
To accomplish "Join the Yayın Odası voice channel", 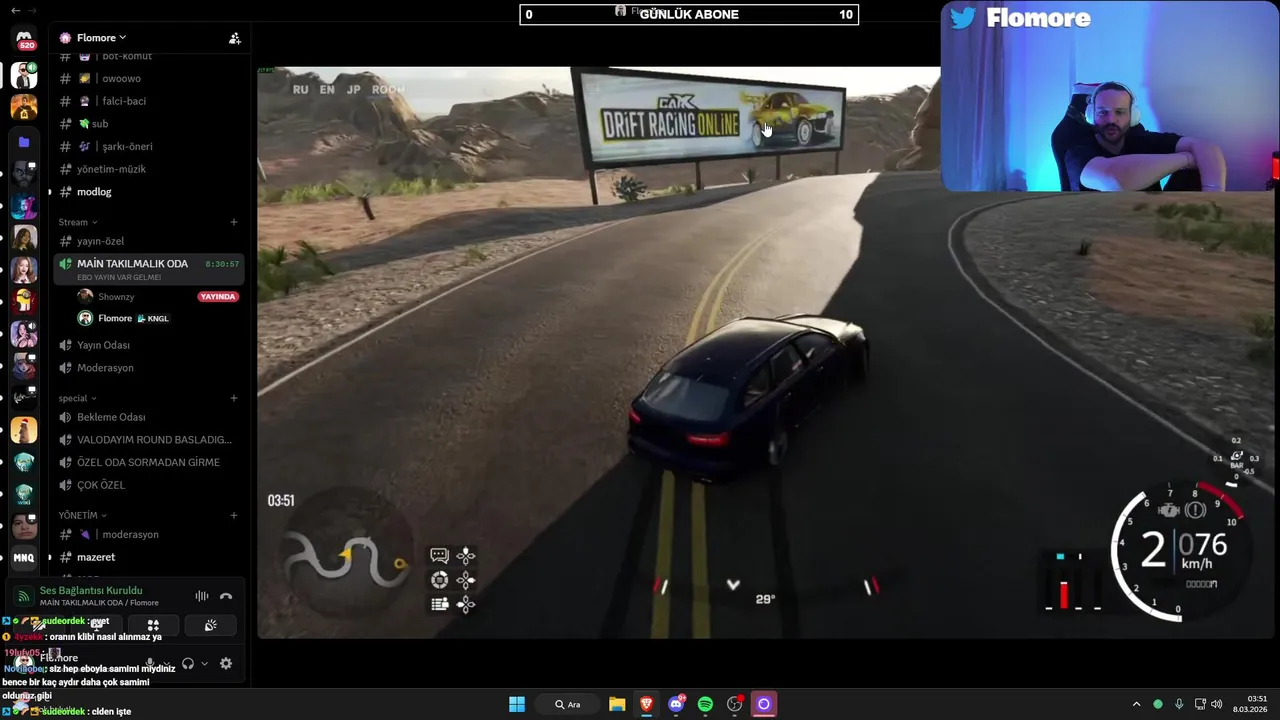I will pos(148,345).
